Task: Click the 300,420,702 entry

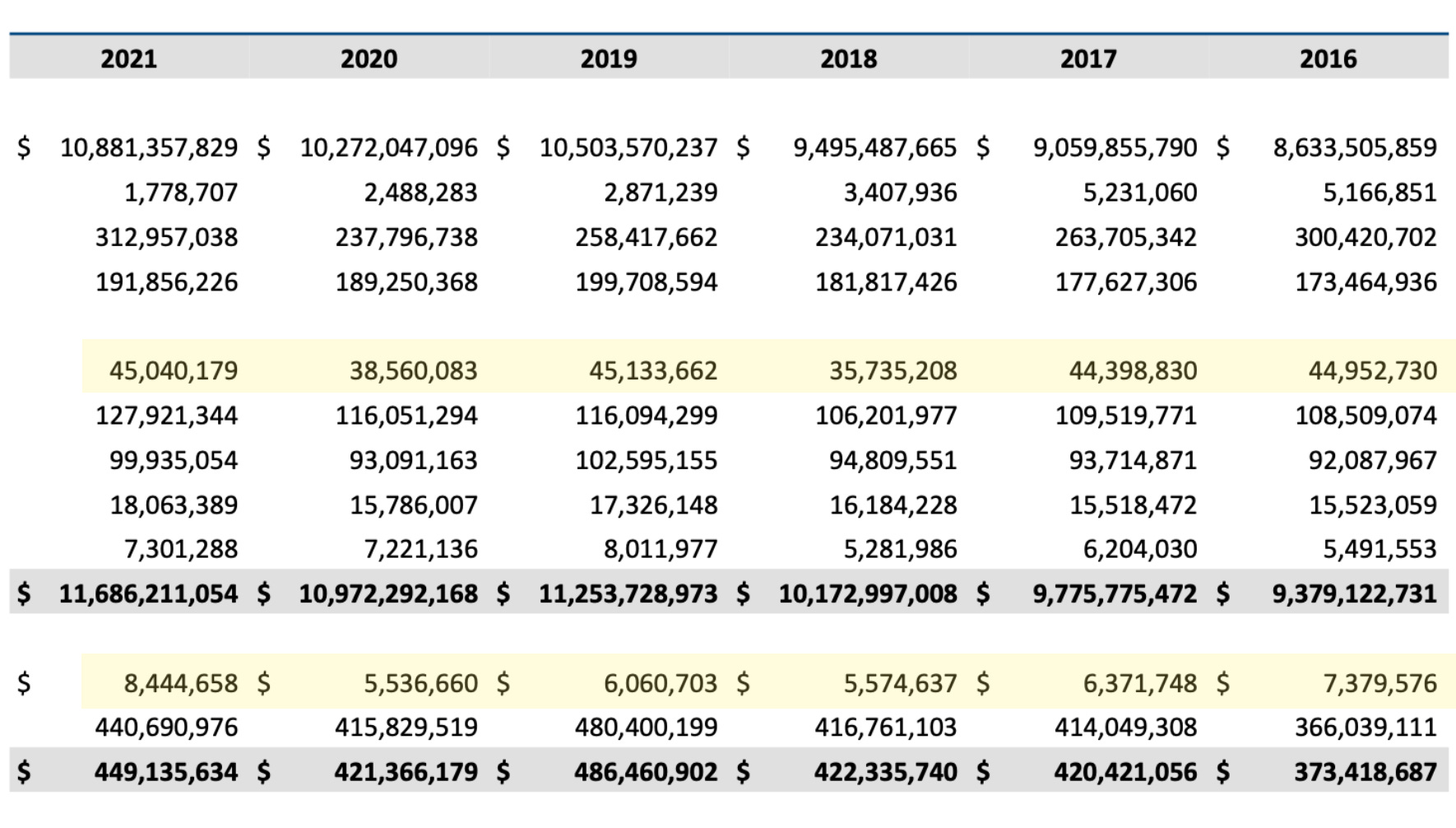Action: [x=1366, y=237]
